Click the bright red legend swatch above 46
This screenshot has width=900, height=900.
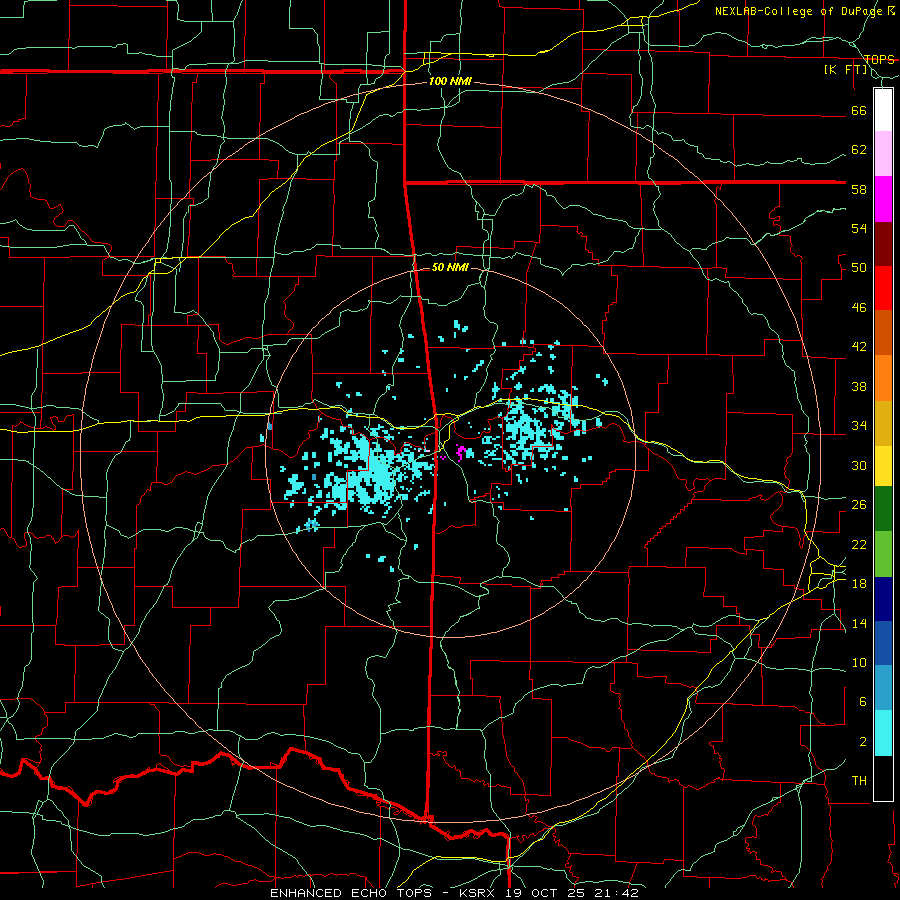883,288
